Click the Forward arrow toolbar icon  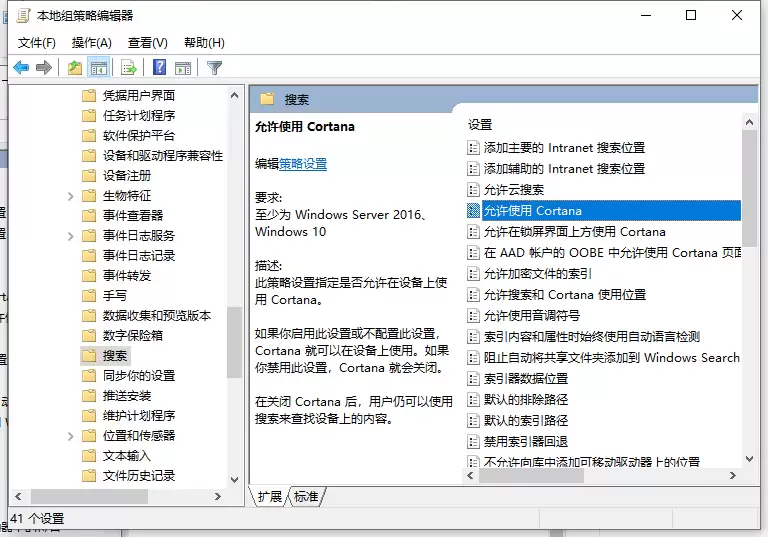(44, 68)
